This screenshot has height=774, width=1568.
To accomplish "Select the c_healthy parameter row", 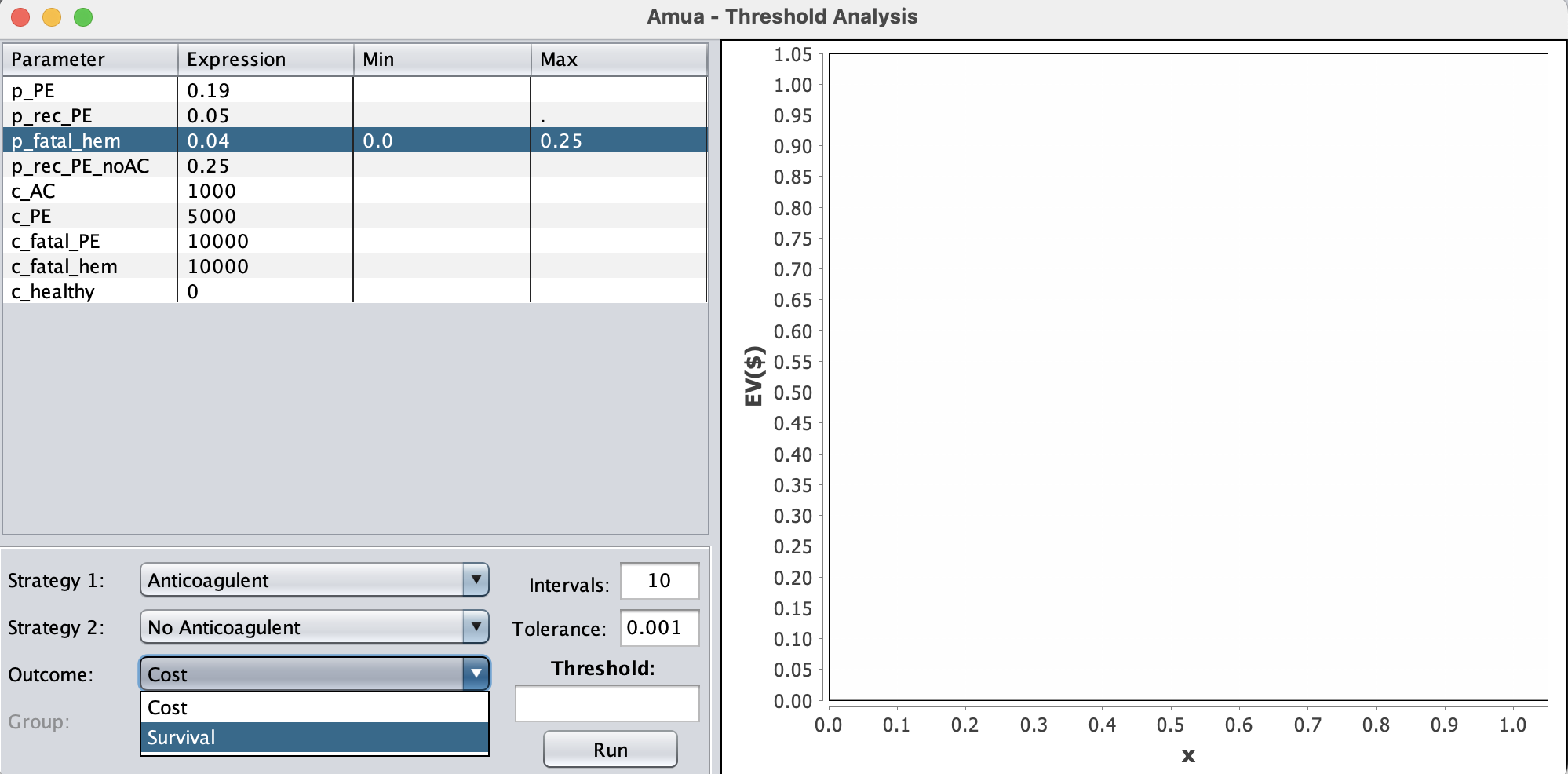I will tap(90, 292).
